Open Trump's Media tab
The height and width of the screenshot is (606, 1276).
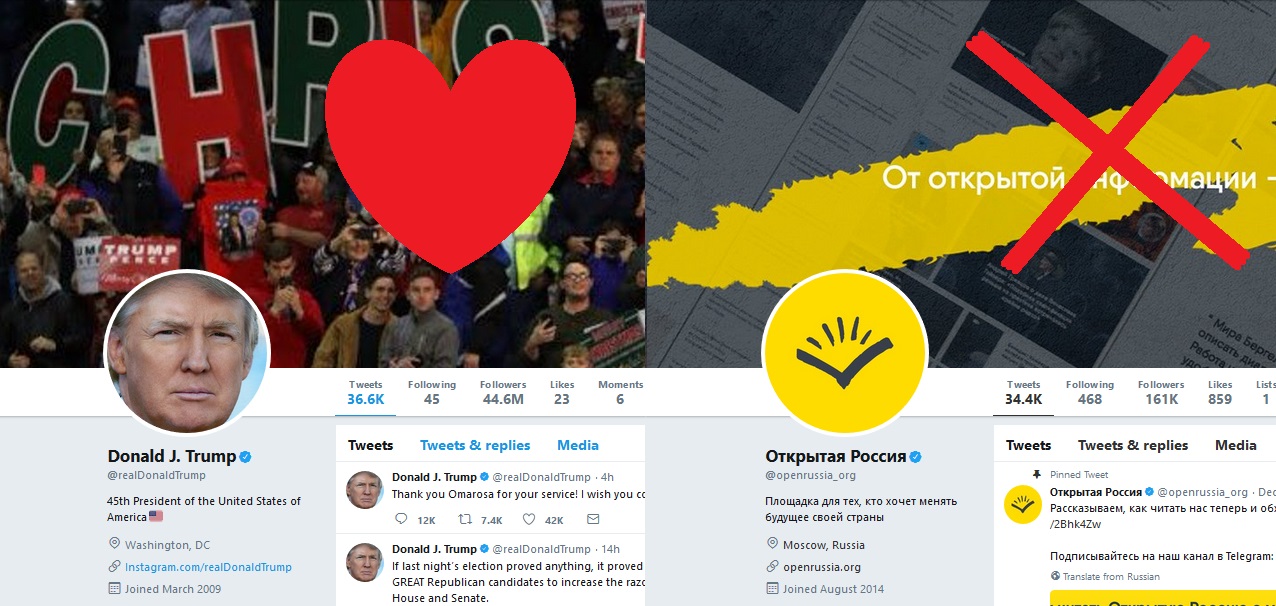[x=578, y=445]
